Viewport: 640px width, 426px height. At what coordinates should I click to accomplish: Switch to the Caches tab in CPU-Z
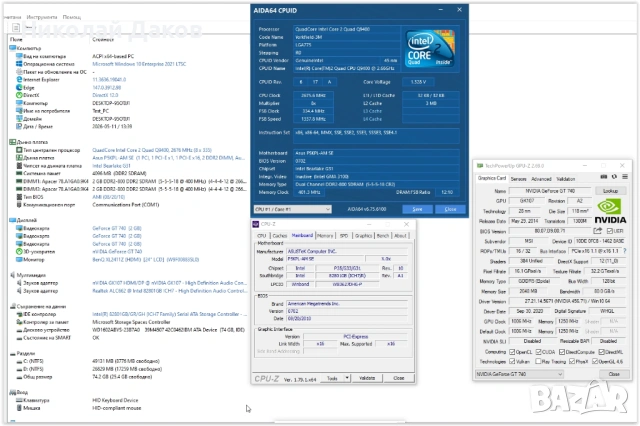tap(280, 236)
